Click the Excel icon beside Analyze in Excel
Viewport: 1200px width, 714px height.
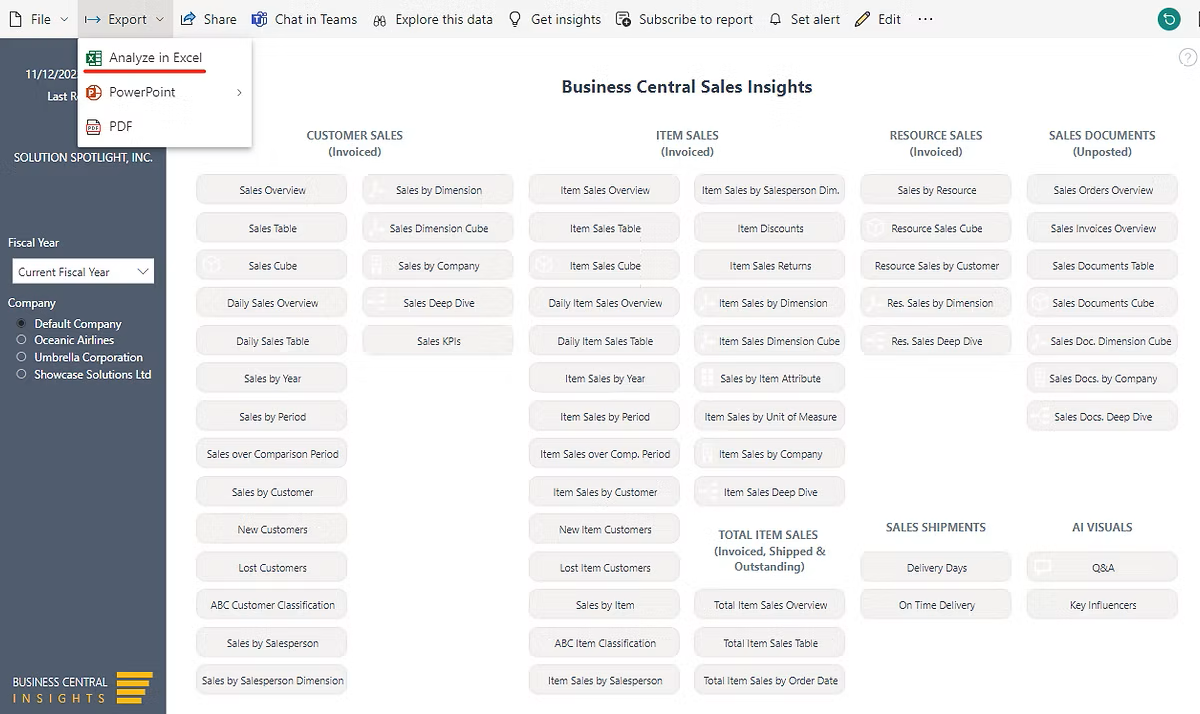coord(94,58)
